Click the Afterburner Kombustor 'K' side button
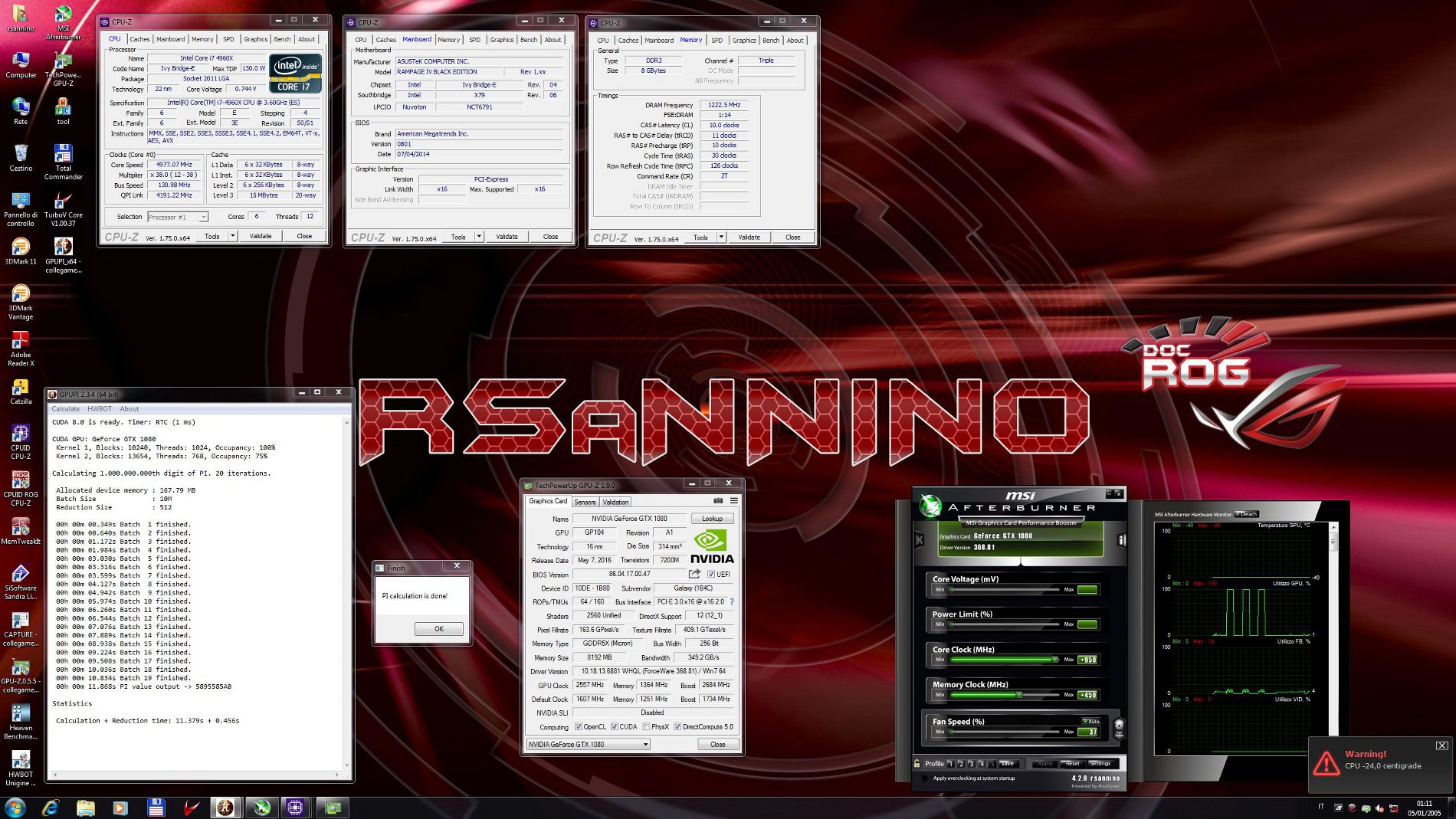The height and width of the screenshot is (819, 1456). pyautogui.click(x=920, y=540)
